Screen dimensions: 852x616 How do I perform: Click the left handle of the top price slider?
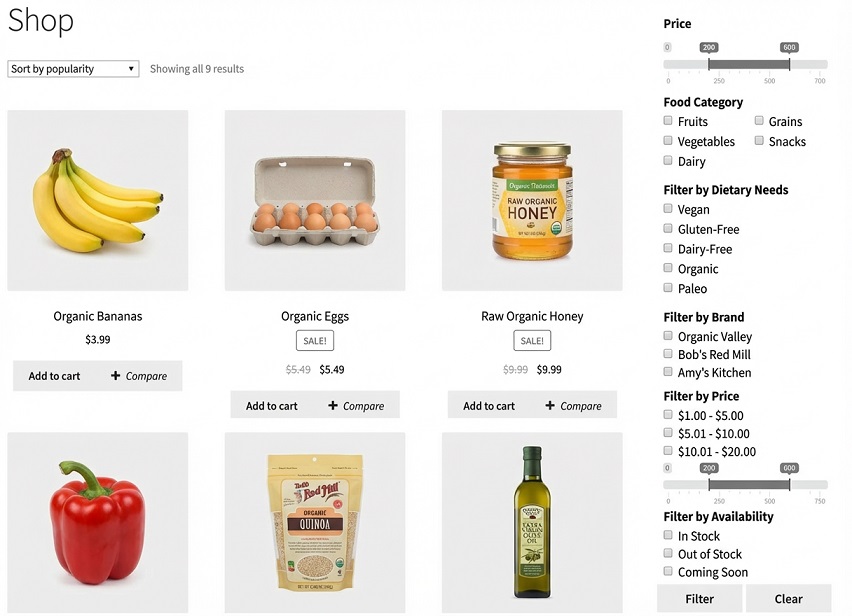click(710, 62)
